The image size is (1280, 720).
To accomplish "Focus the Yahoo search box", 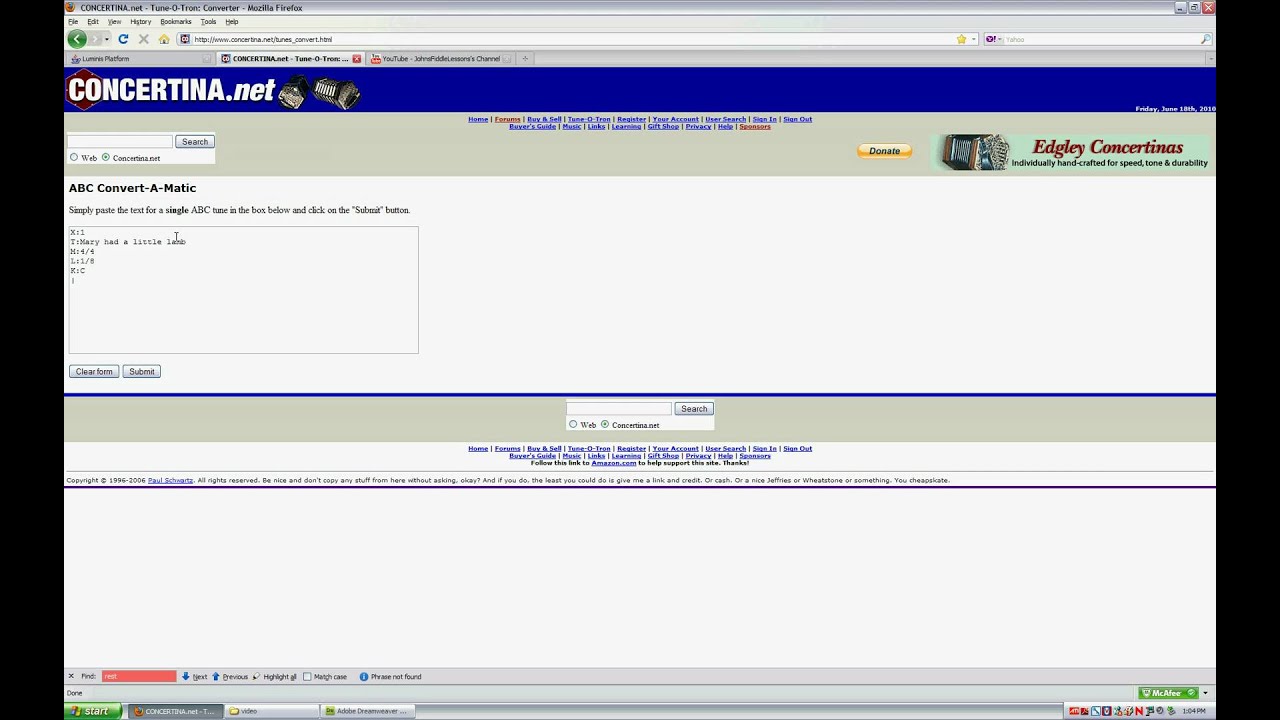I will pyautogui.click(x=1100, y=39).
